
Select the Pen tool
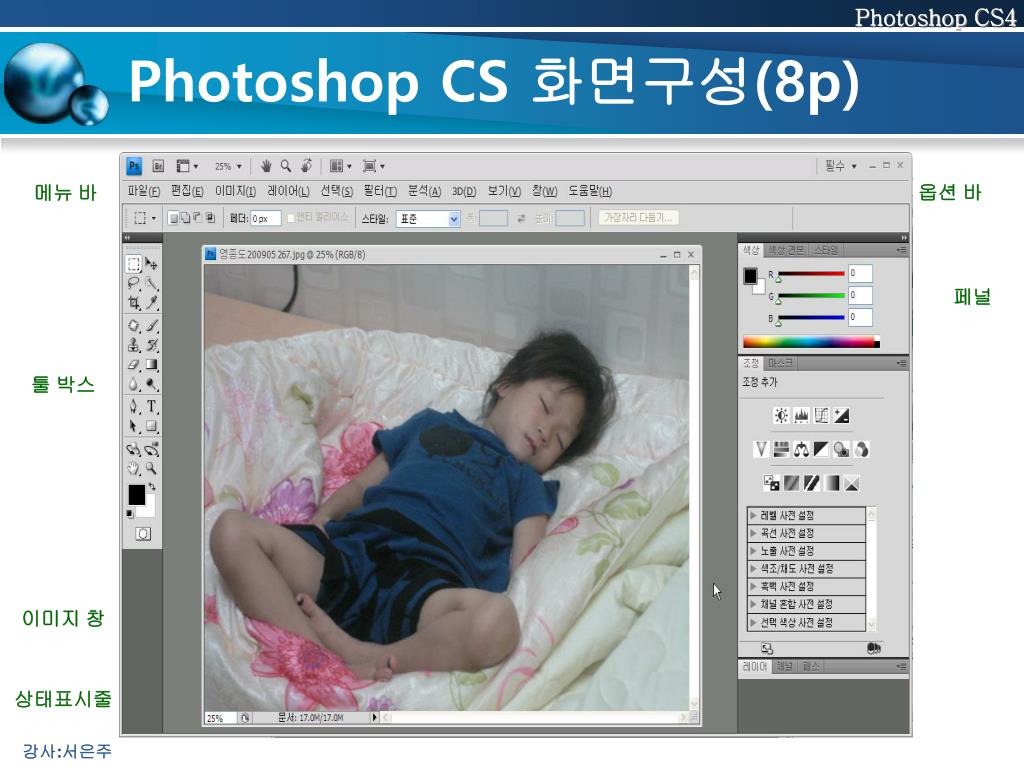coord(133,406)
